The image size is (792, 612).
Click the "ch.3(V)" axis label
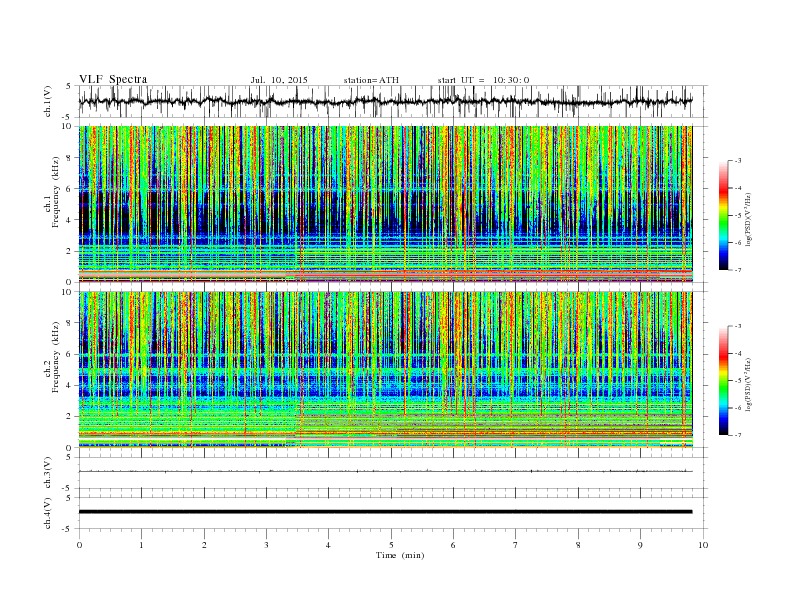[x=48, y=473]
